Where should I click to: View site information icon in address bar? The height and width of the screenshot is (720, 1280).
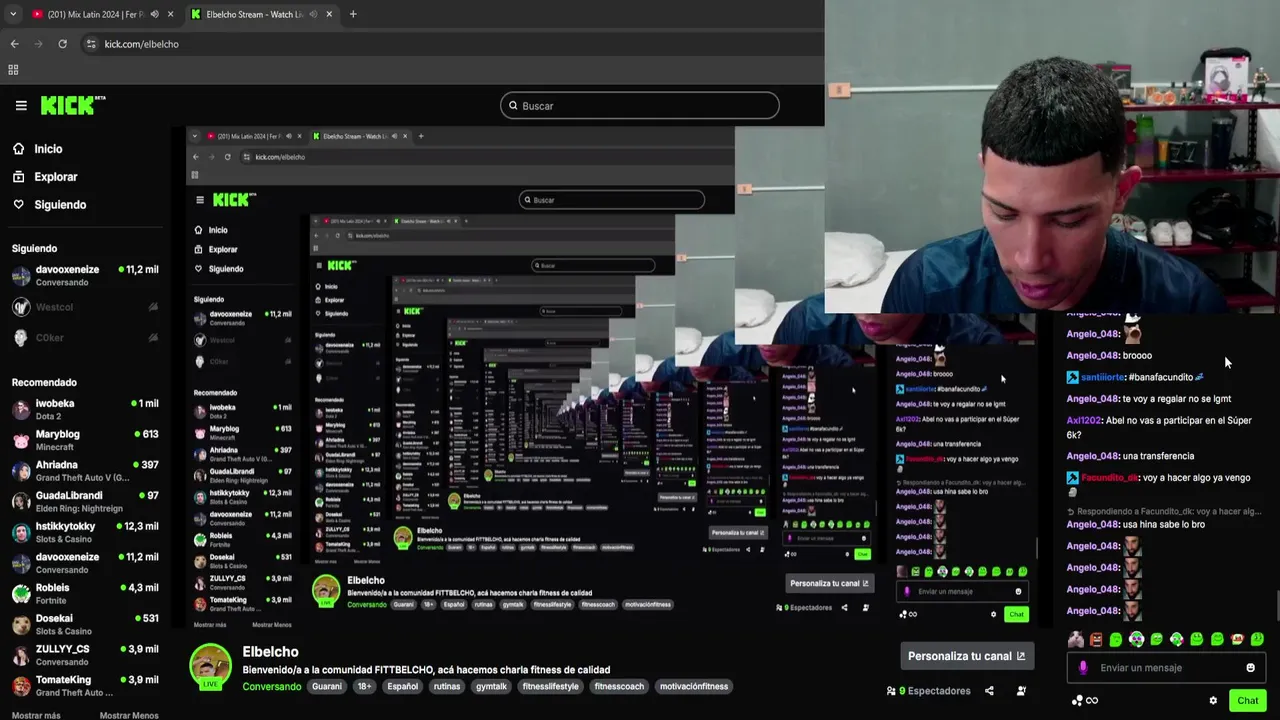91,44
